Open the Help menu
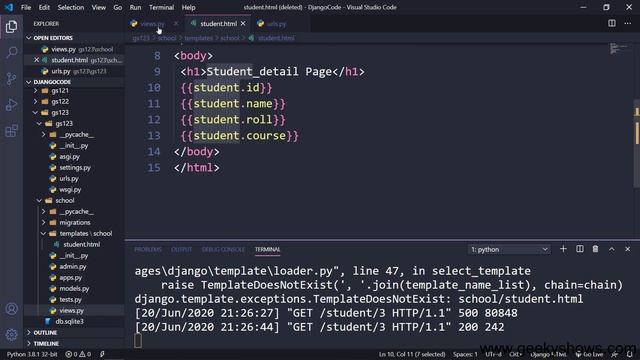The width and height of the screenshot is (640, 360). (188, 7)
